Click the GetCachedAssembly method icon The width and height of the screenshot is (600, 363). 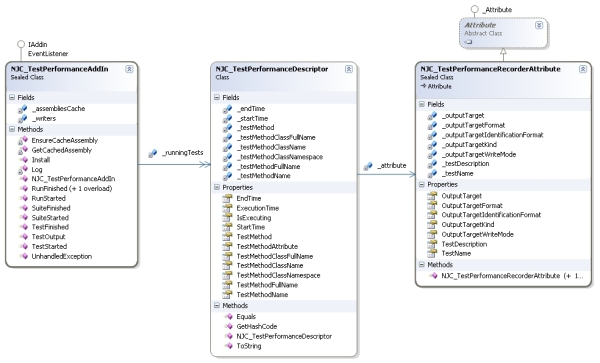(23, 150)
